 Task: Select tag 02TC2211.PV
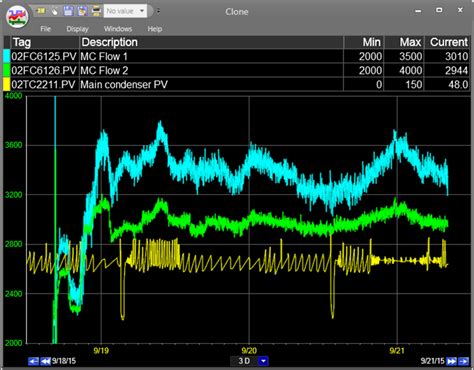click(43, 84)
